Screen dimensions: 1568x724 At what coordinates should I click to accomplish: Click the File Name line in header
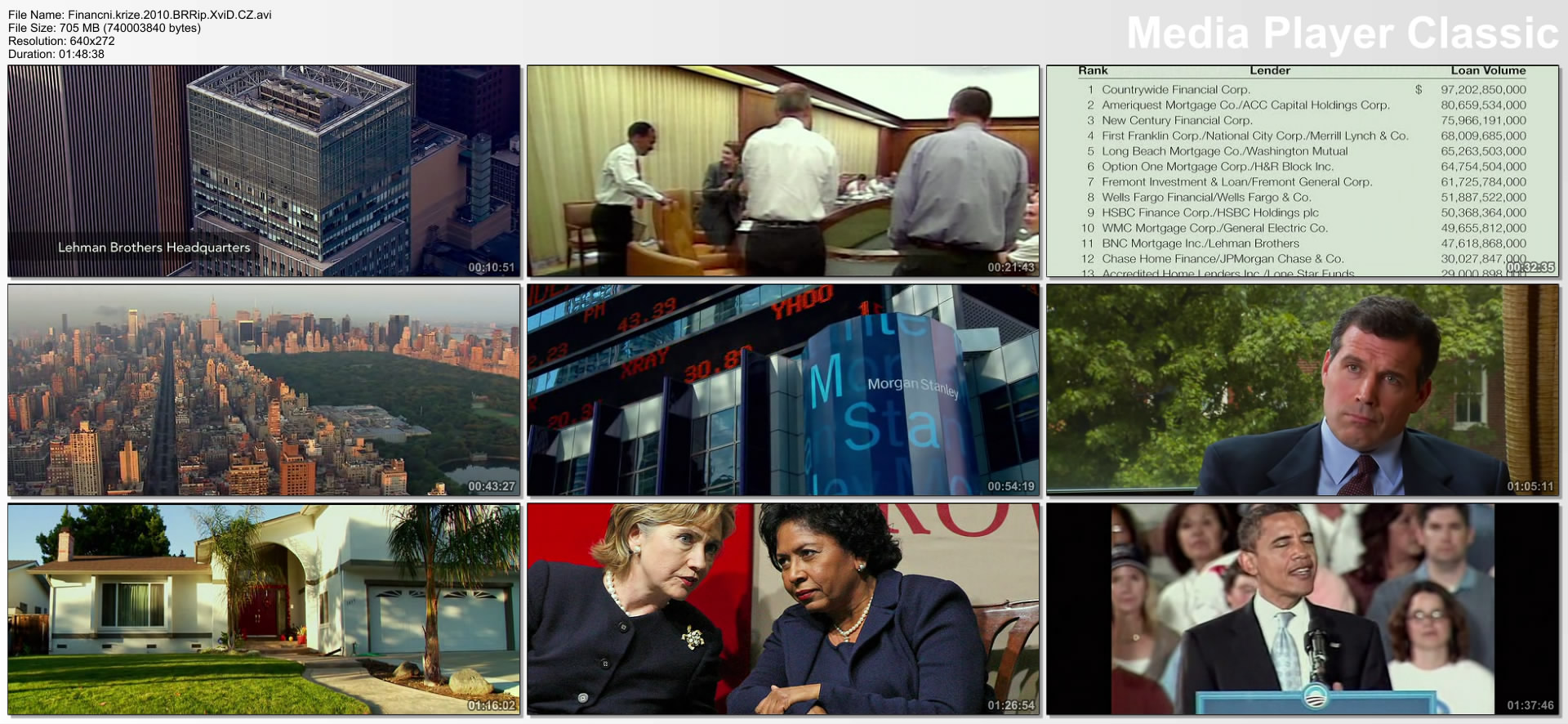[x=140, y=15]
